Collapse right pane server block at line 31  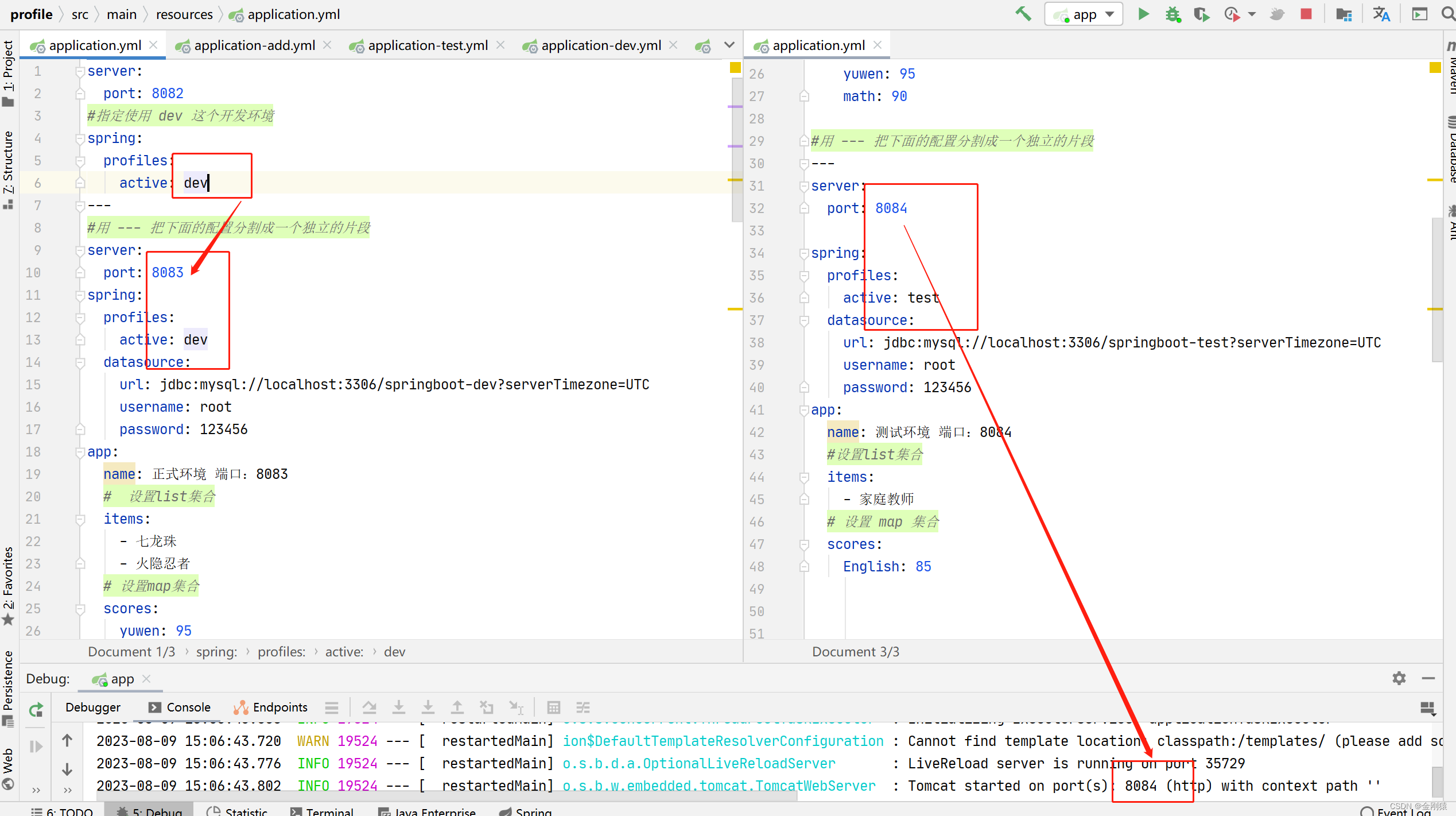click(x=804, y=186)
